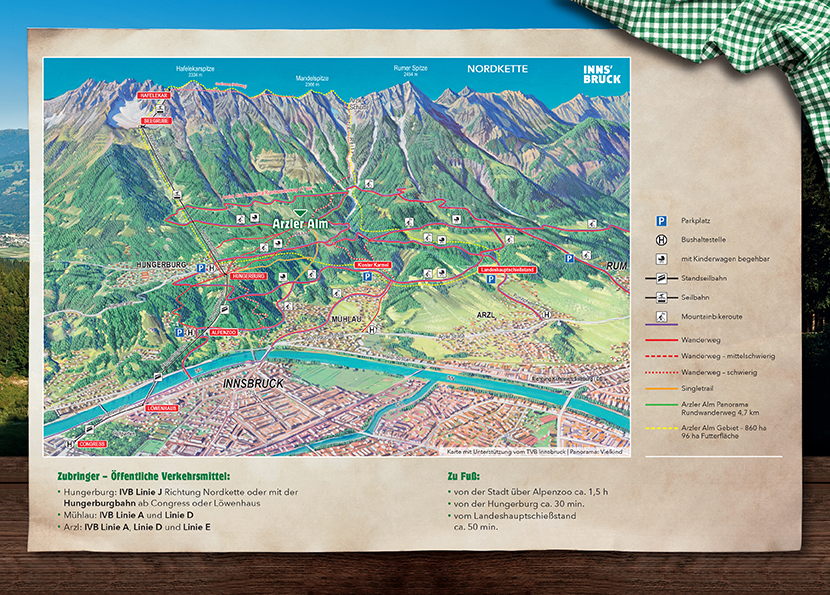Select the red Landeshauptschießstand label
830x595 pixels.
pyautogui.click(x=508, y=270)
